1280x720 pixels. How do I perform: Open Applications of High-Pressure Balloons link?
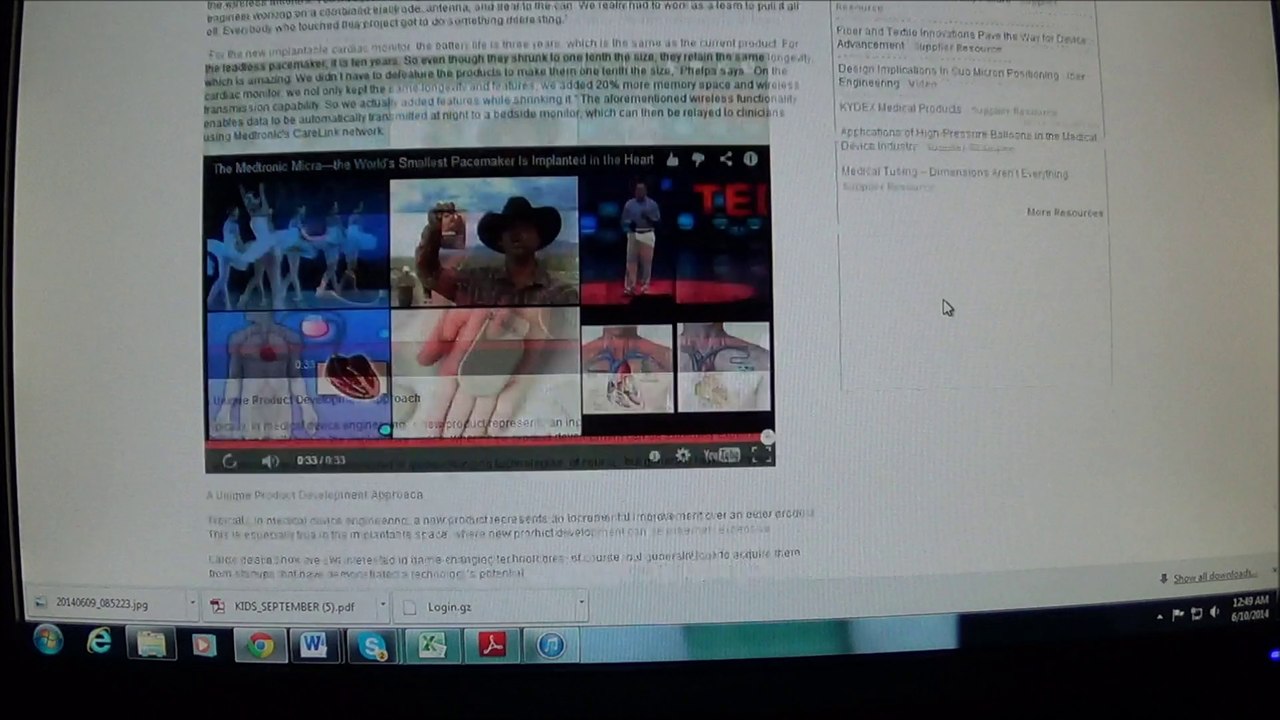click(x=968, y=140)
